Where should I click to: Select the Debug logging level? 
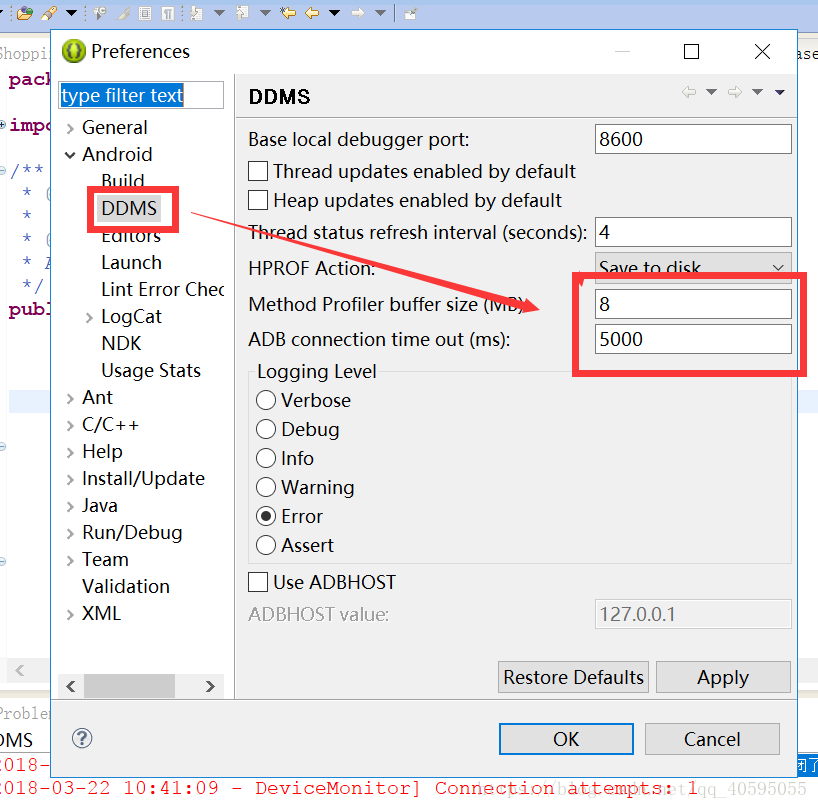[266, 429]
